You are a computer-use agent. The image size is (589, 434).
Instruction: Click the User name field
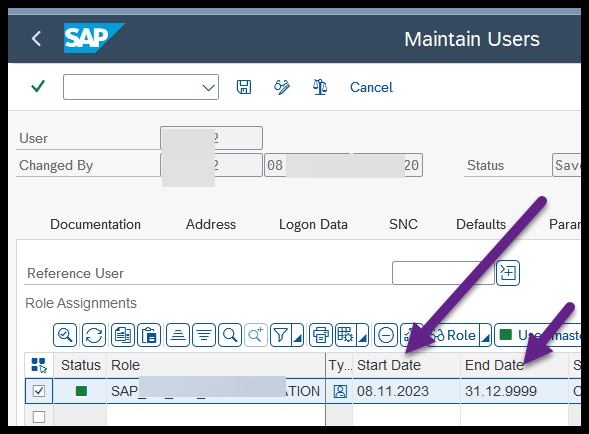[x=211, y=138]
